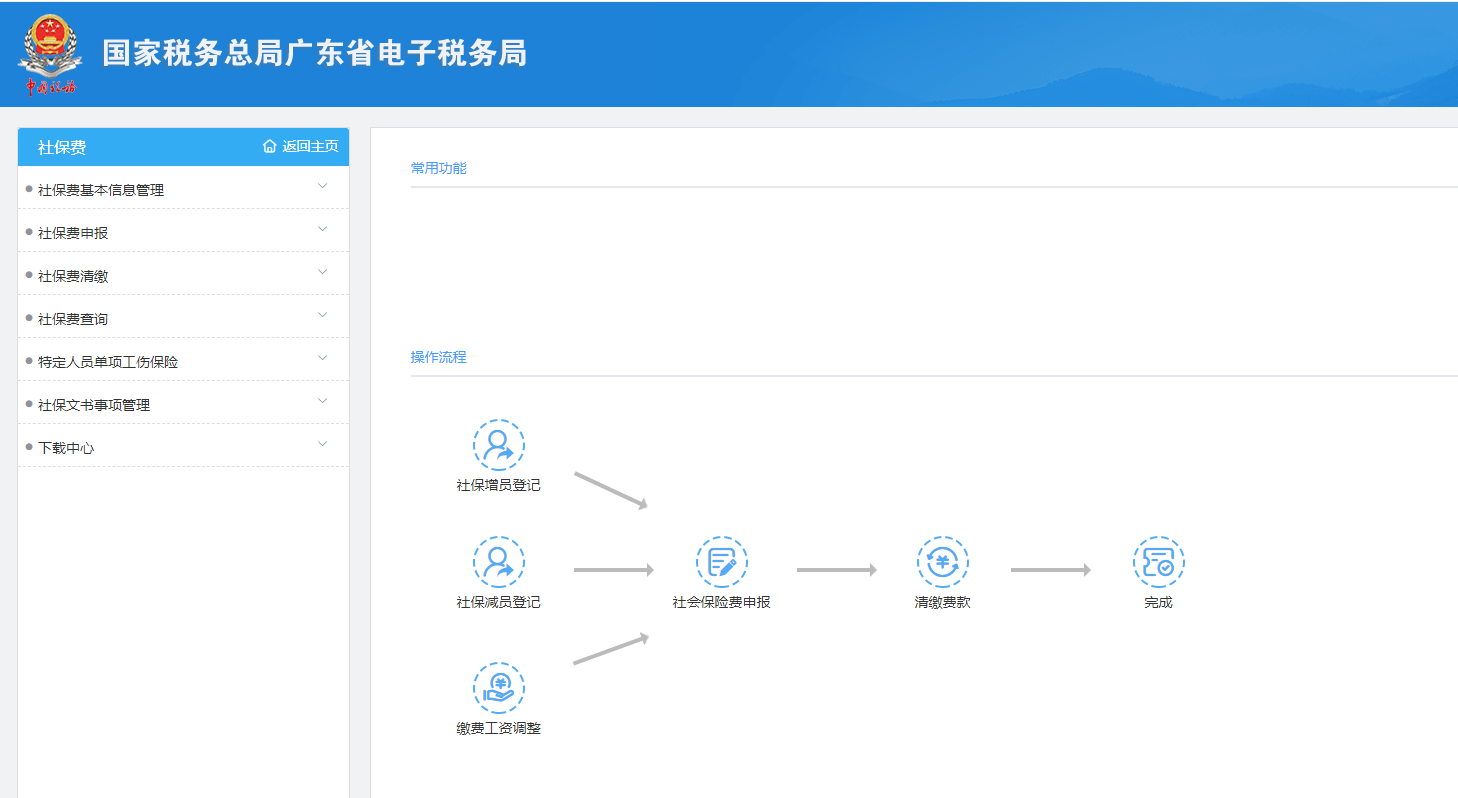The width and height of the screenshot is (1458, 798).
Task: Select 特定人员单项工伤保险 in sidebar
Action: [x=108, y=362]
